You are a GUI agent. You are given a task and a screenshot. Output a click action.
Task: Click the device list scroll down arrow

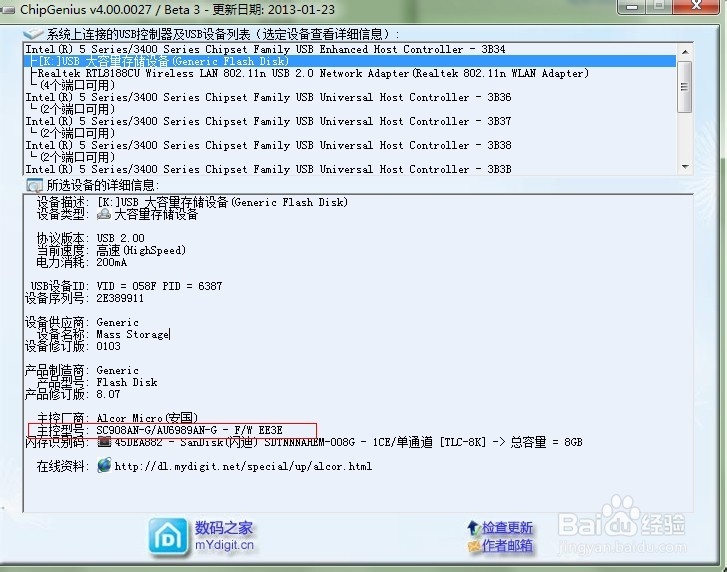click(x=685, y=167)
